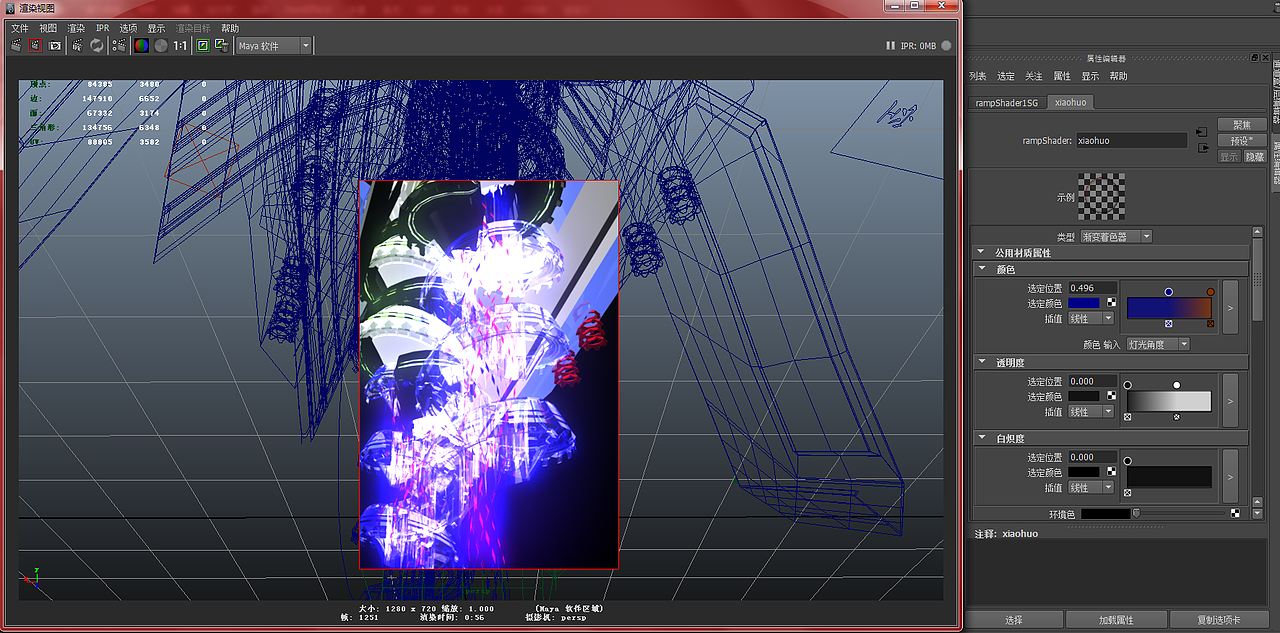Open the color 插值 线性 interpolation dropdown
Image resolution: width=1280 pixels, height=633 pixels.
click(1091, 319)
